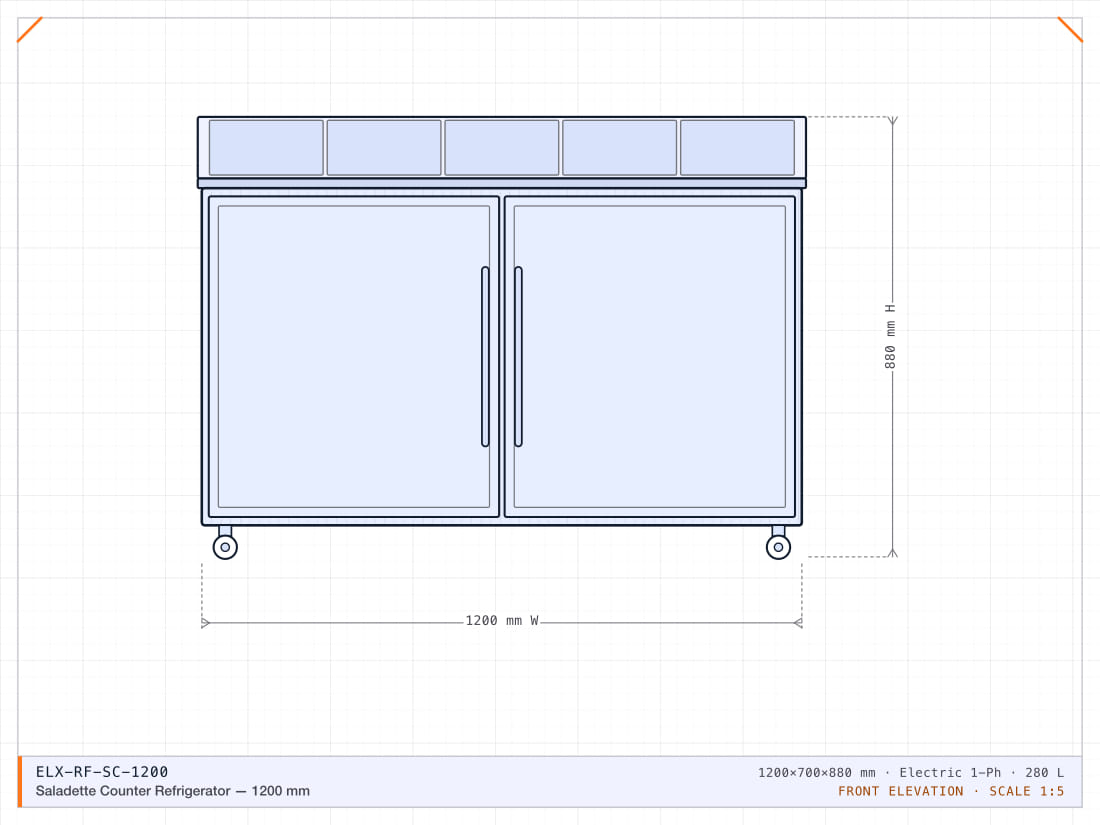Select the left refrigerator door panel

354,356
